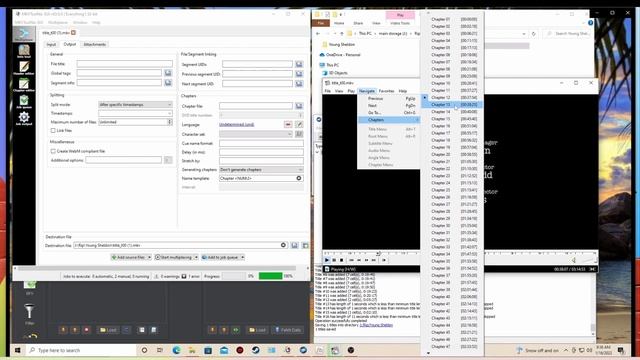Click the Windows Start button
The height and width of the screenshot is (360, 640).
(18, 350)
